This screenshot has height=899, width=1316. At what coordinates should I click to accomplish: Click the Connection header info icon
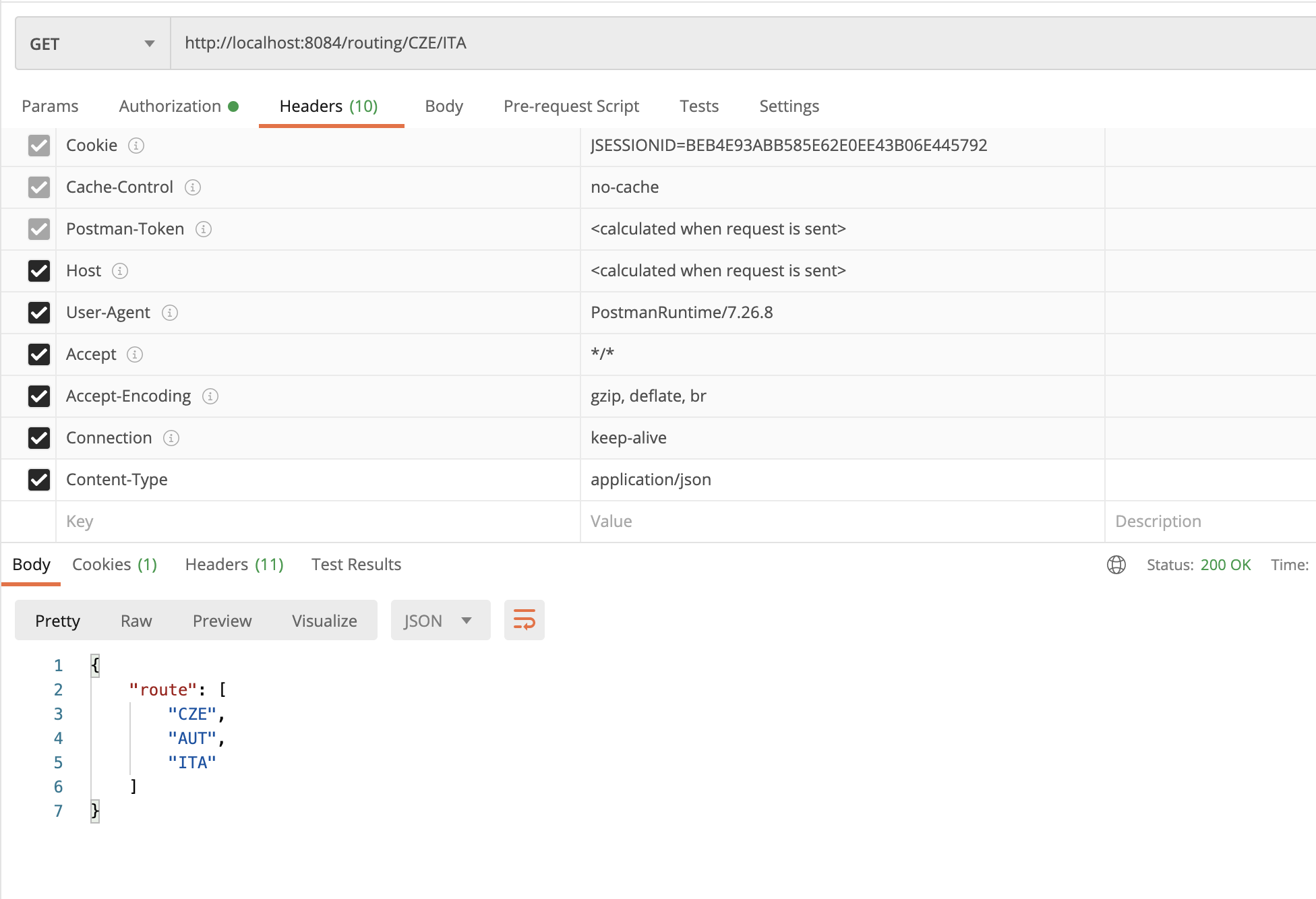172,438
